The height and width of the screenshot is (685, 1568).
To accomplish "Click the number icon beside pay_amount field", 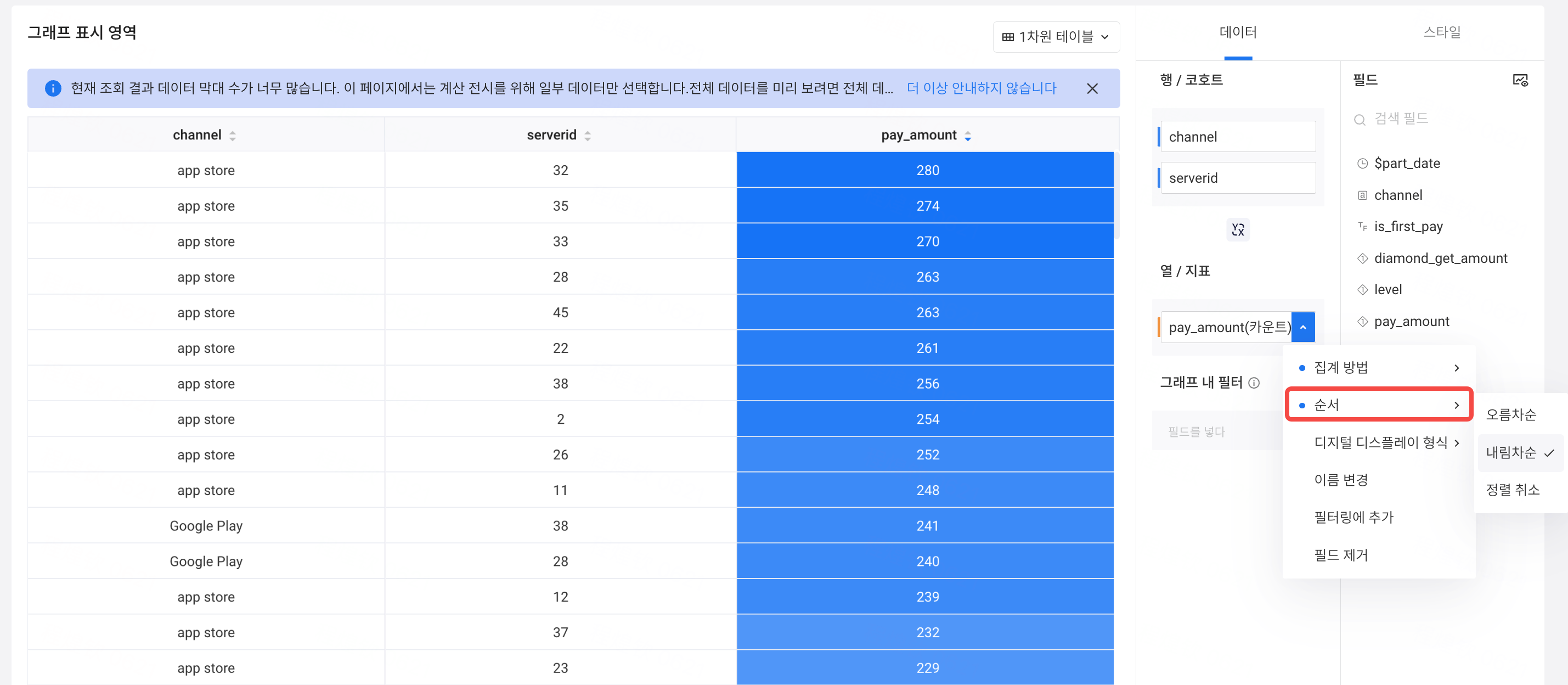I will [1362, 322].
